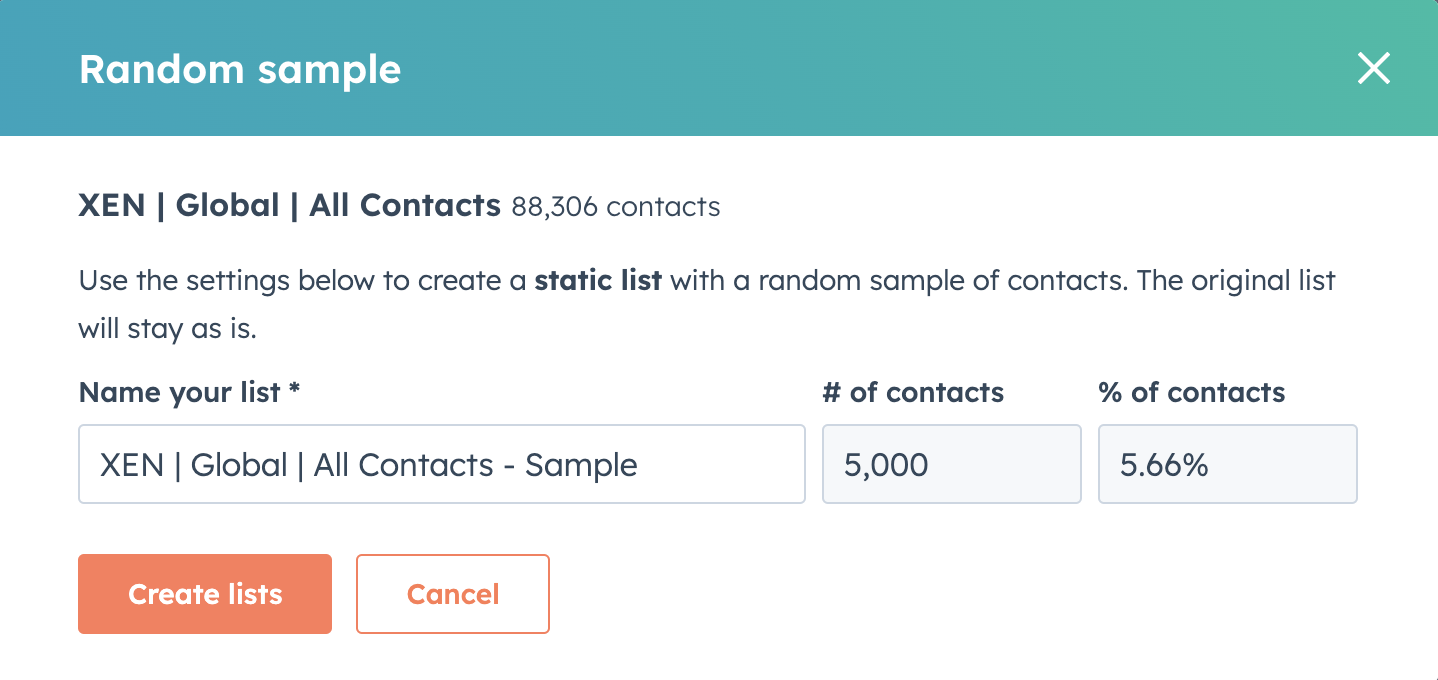Click the word 'Sample' in list name
The width and height of the screenshot is (1438, 680).
(x=581, y=465)
